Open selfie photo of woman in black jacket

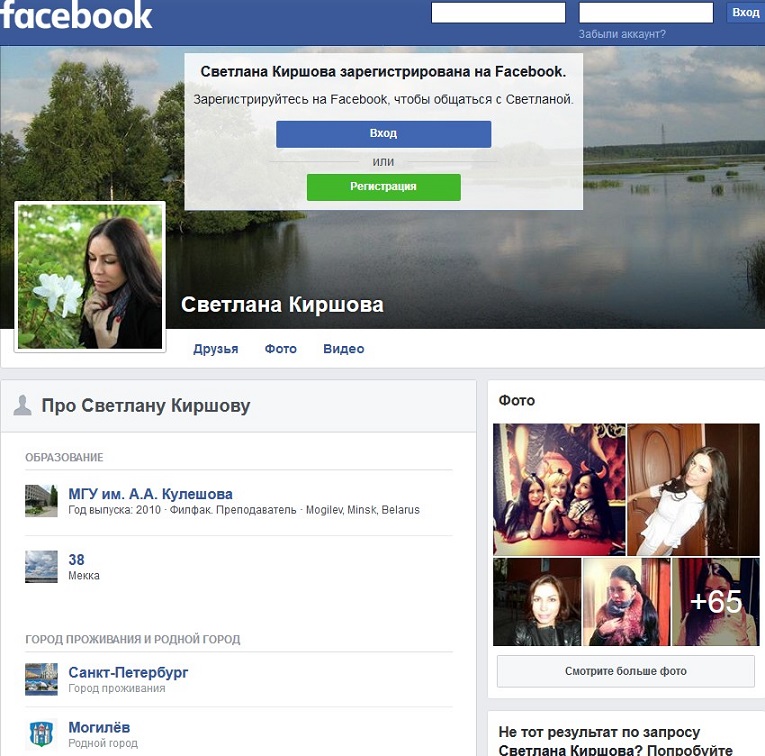(x=537, y=602)
